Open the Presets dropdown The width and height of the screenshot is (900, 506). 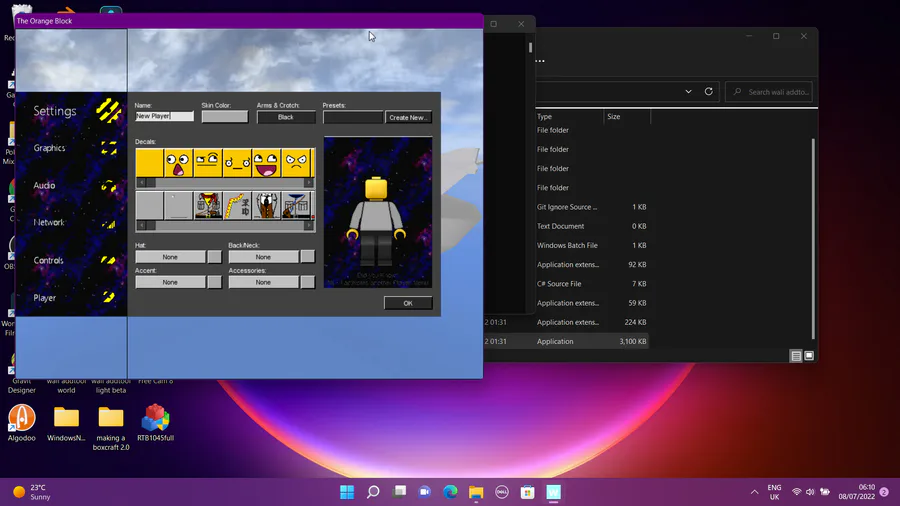tap(352, 117)
